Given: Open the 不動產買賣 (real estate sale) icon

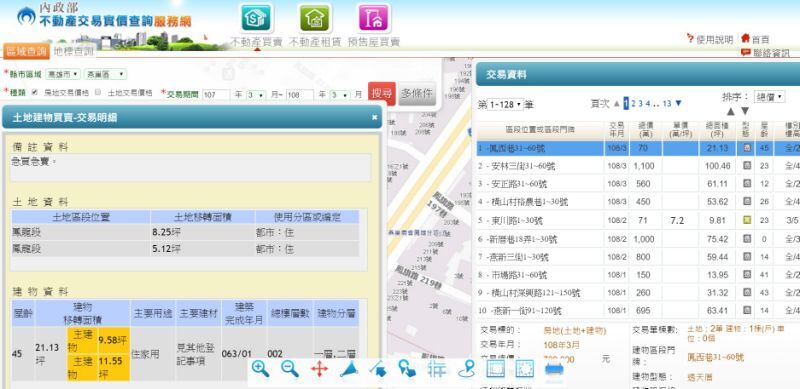Looking at the screenshot, I should [256, 18].
